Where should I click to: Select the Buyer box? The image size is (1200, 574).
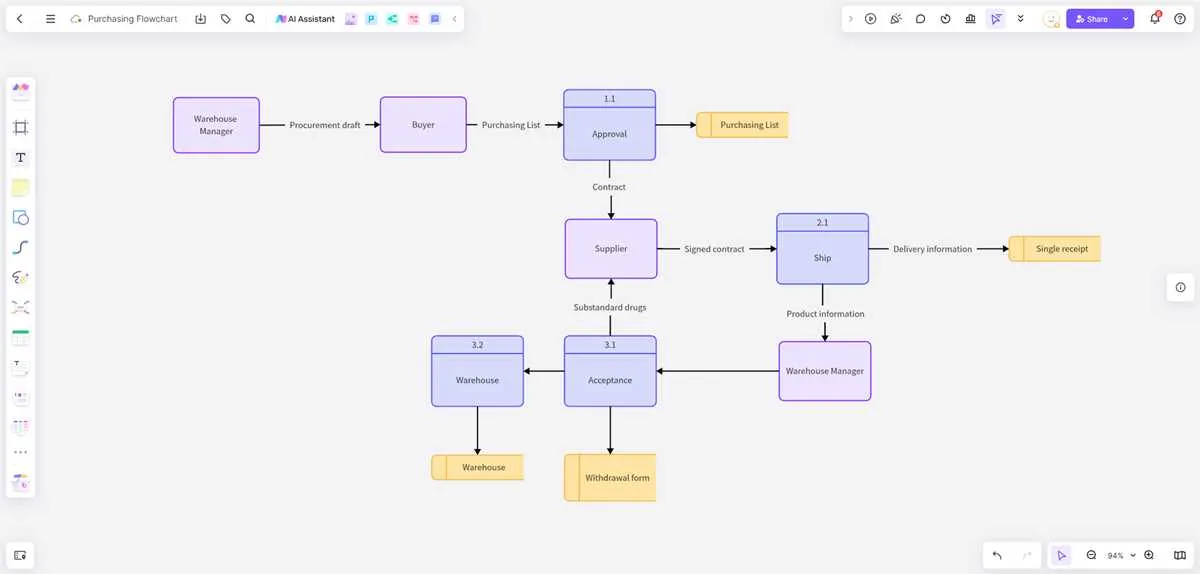pos(423,125)
